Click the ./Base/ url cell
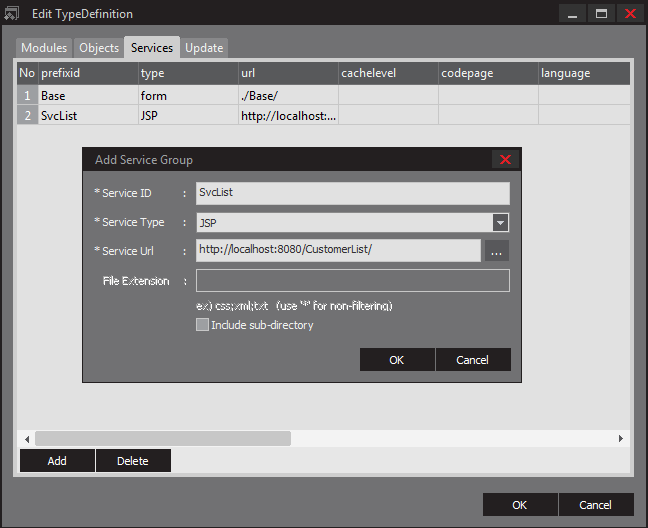The width and height of the screenshot is (648, 528). [288, 95]
